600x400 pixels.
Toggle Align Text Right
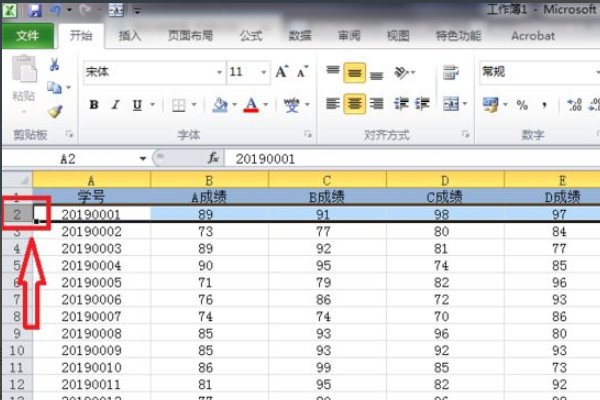pos(377,104)
